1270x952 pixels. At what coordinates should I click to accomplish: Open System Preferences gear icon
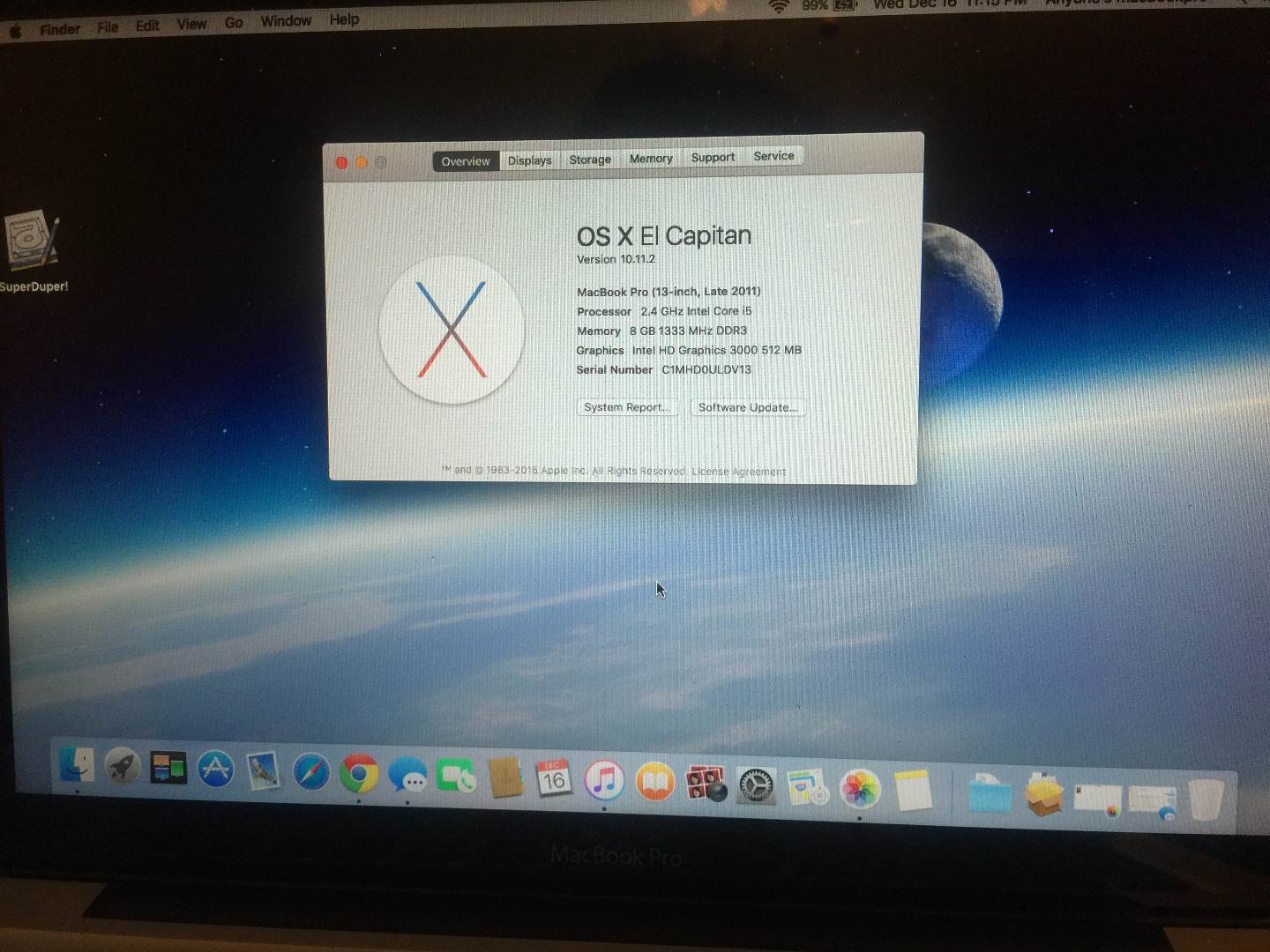tap(756, 786)
